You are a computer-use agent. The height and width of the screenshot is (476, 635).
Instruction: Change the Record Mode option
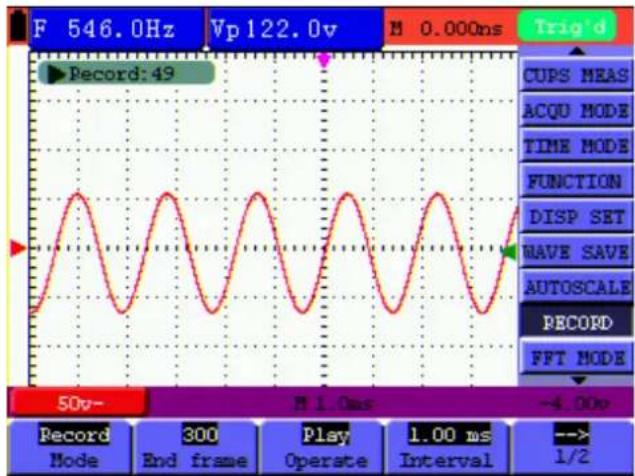[x=69, y=447]
